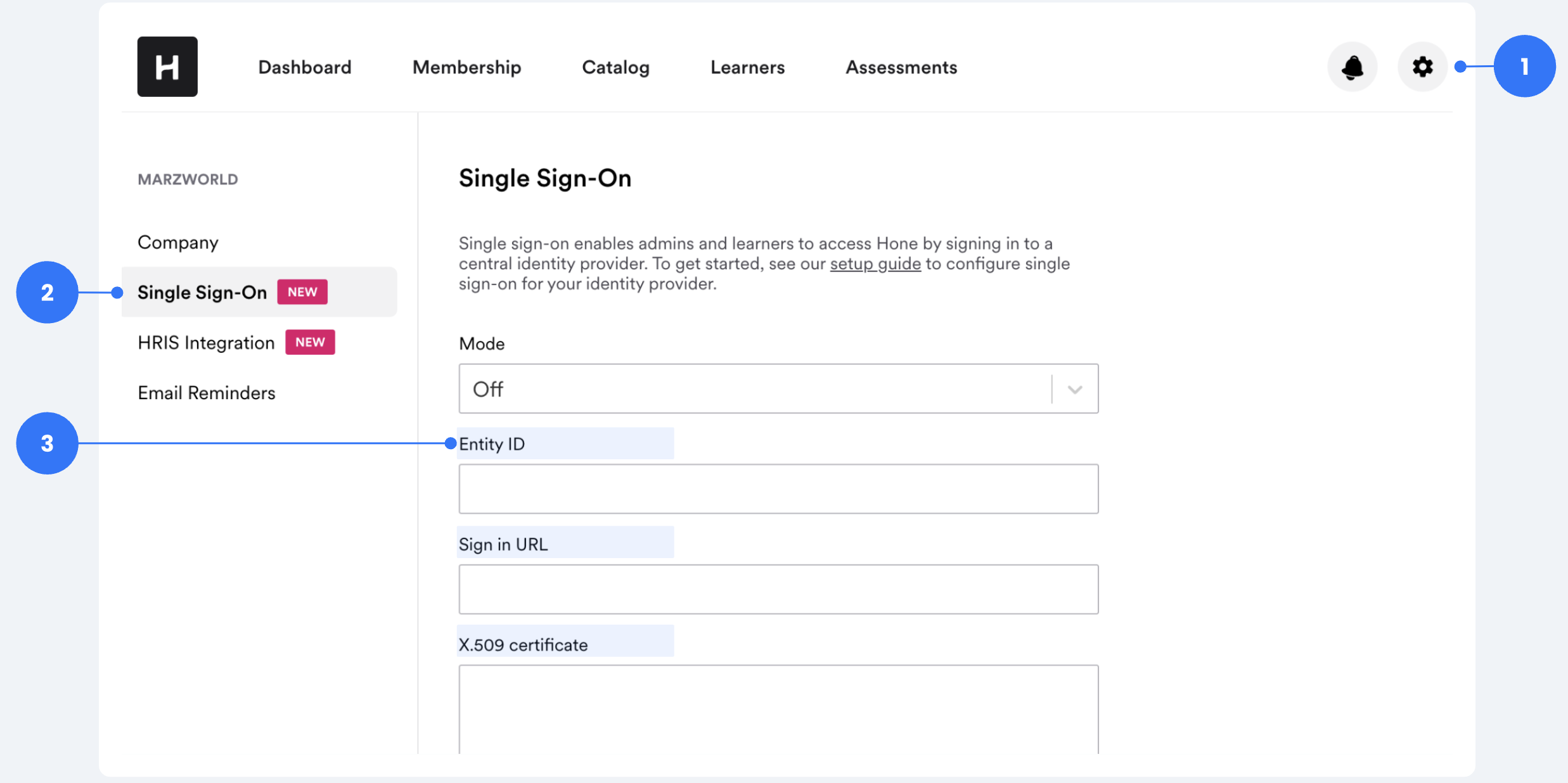Image resolution: width=1568 pixels, height=783 pixels.
Task: Switch to the Catalog tab
Action: 615,67
